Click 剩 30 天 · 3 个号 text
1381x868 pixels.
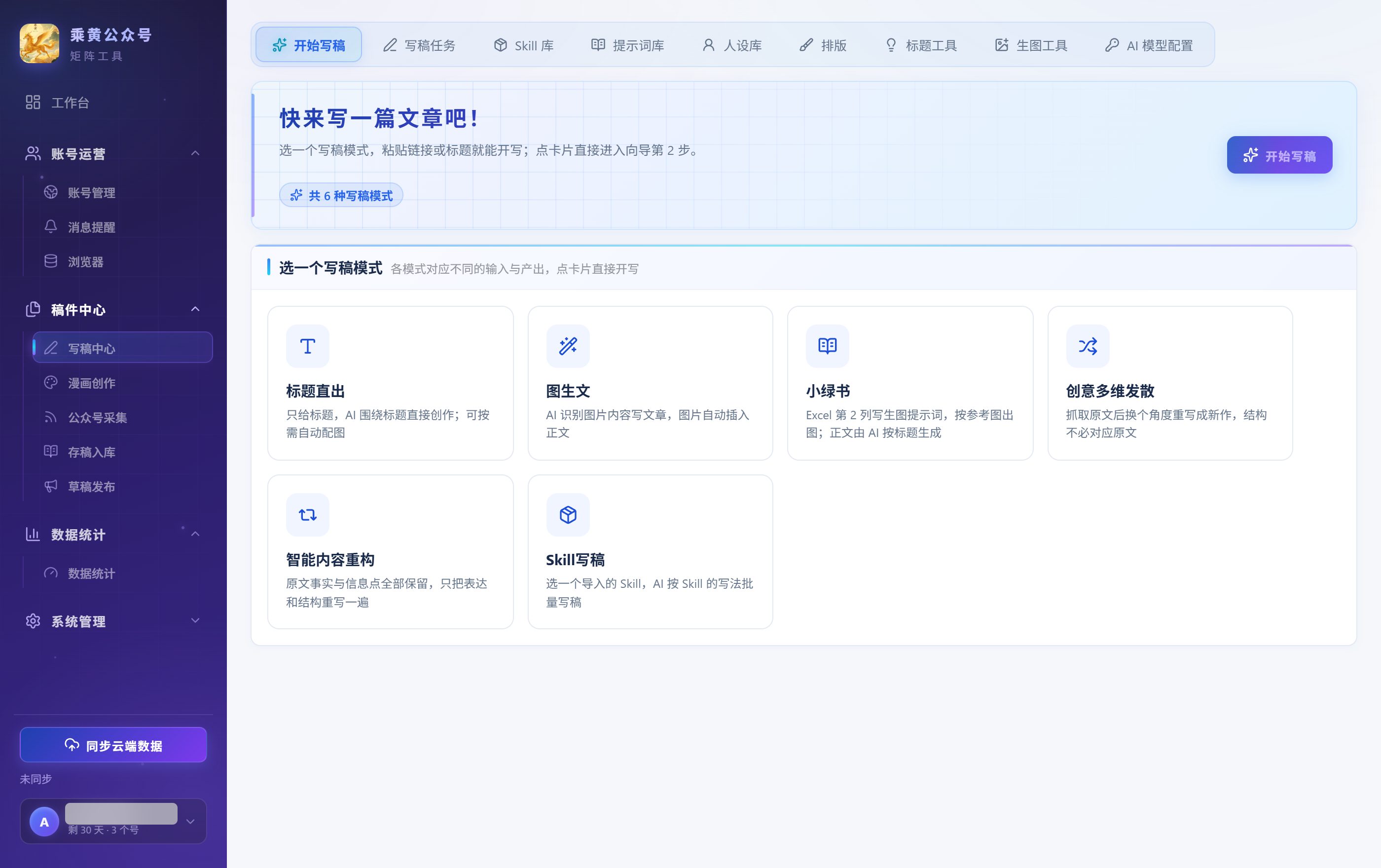coord(103,830)
